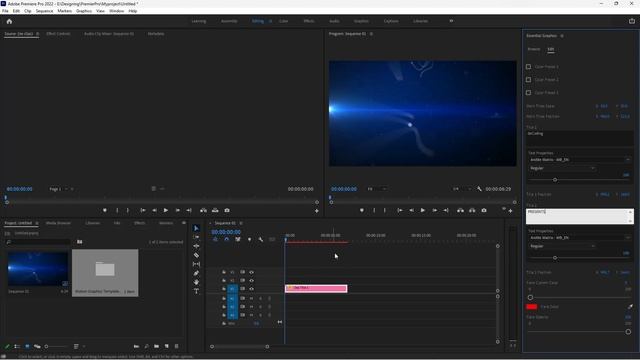The image size is (640, 360).
Task: Open the File menu
Action: coord(5,11)
